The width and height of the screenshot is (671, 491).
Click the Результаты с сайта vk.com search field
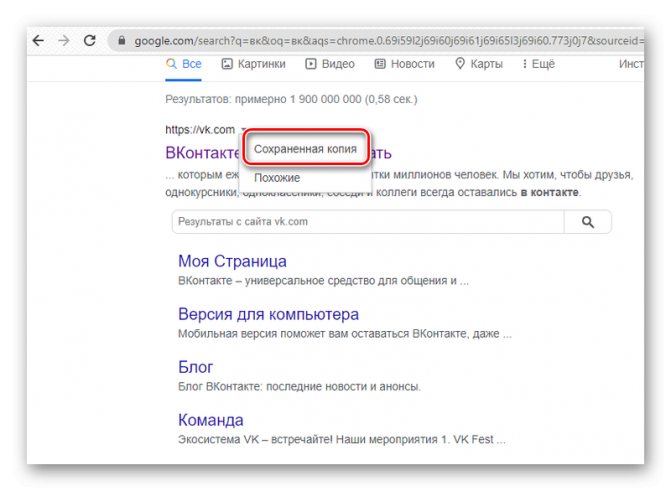point(368,222)
